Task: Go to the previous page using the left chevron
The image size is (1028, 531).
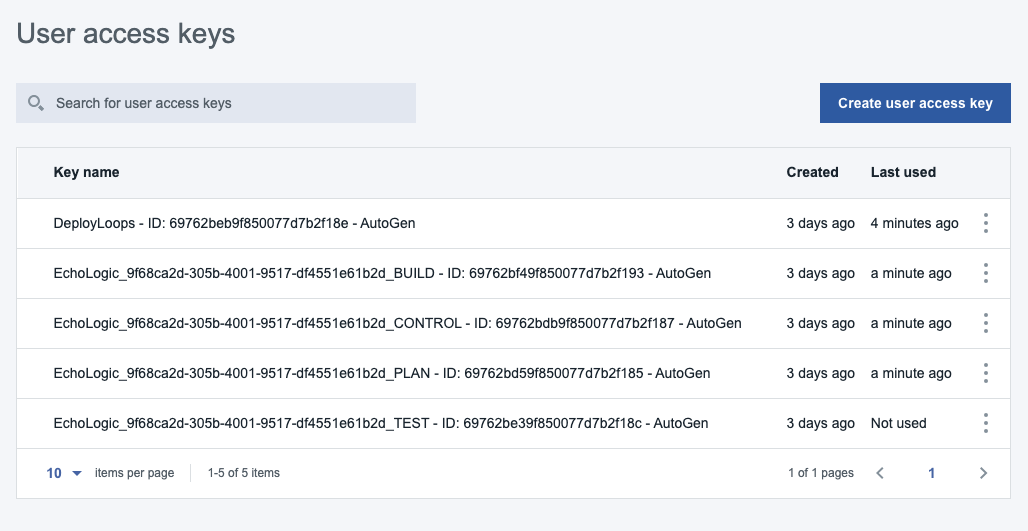Action: pyautogui.click(x=880, y=473)
